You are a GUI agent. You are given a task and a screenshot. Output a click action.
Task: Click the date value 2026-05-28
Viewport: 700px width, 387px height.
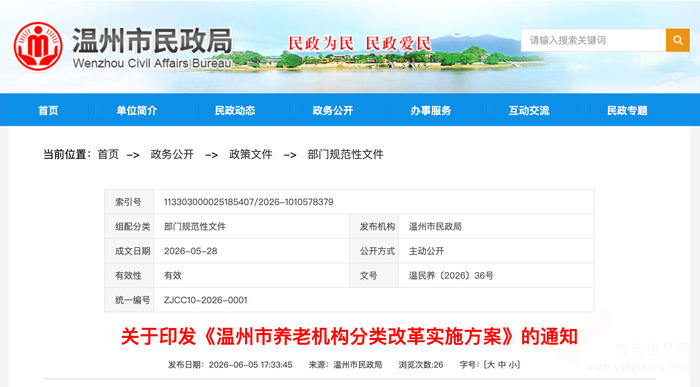point(191,251)
